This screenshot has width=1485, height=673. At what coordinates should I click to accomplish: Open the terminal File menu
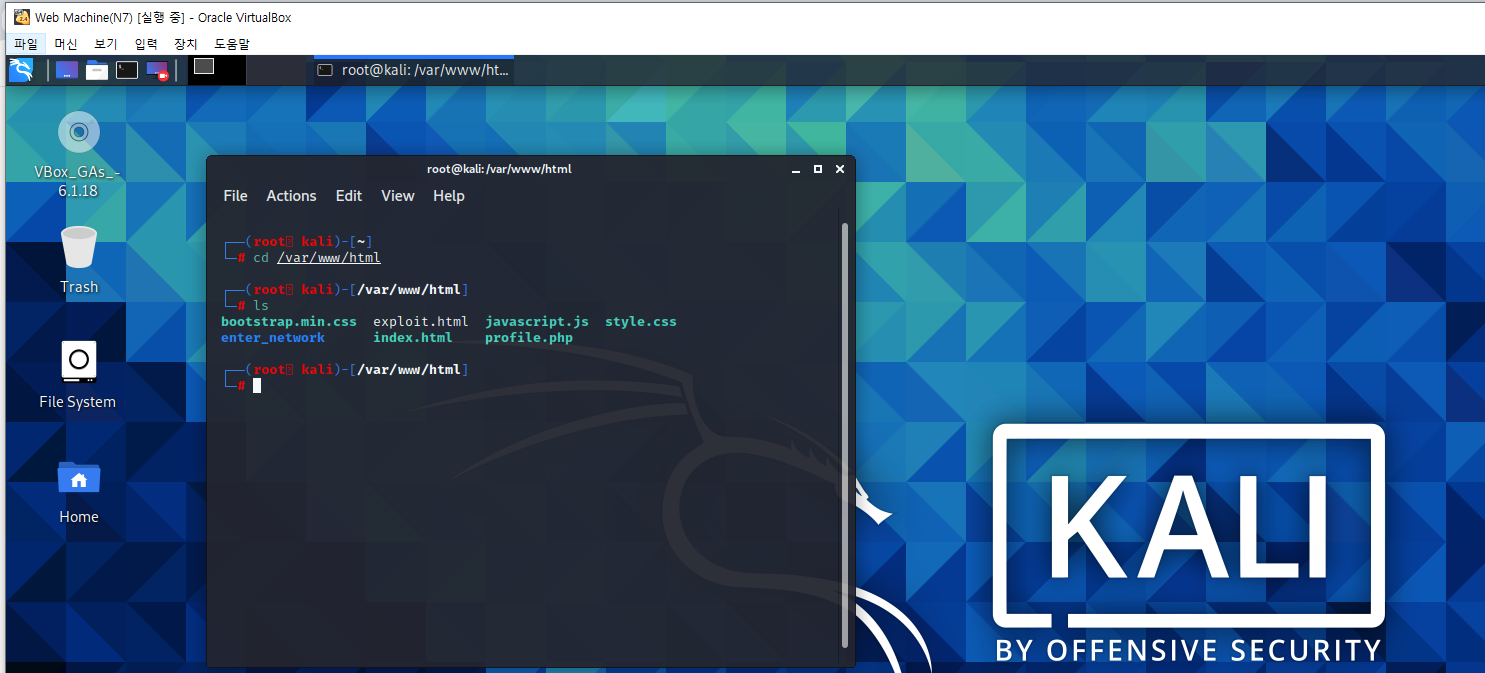235,196
